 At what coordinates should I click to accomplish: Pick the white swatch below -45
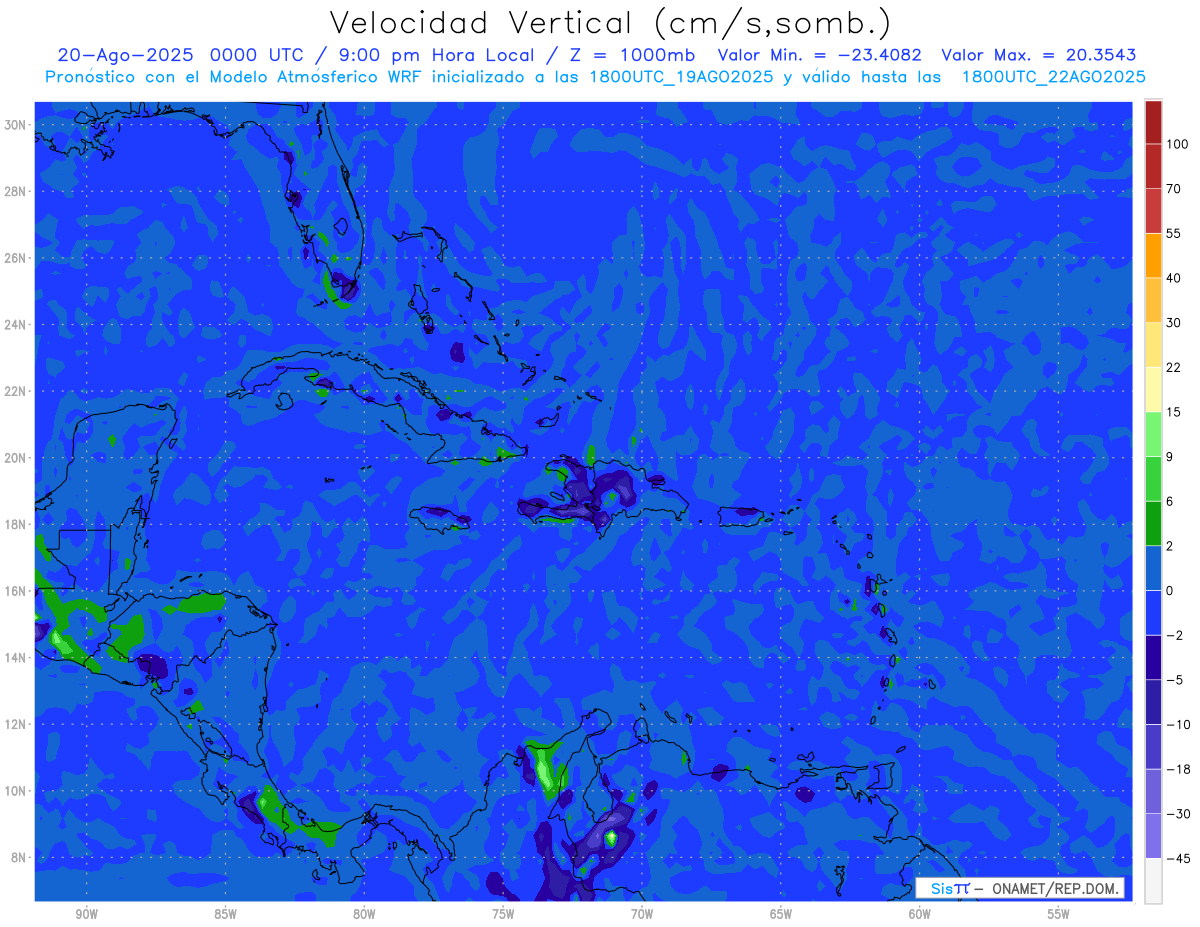[1153, 880]
